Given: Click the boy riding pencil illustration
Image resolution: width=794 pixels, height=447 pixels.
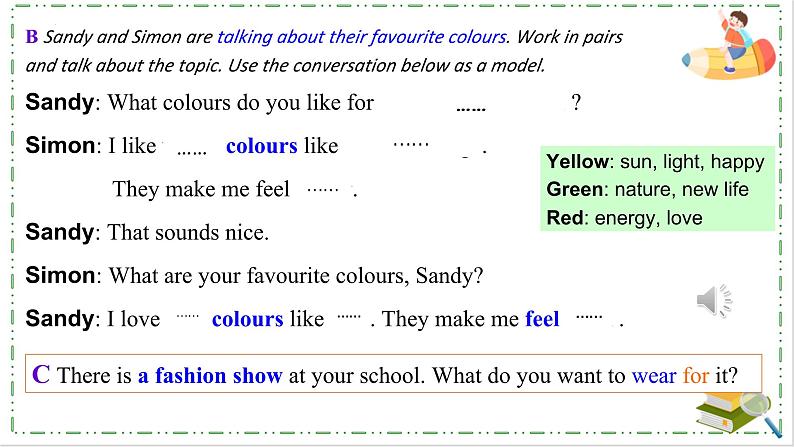Looking at the screenshot, I should tap(730, 45).
